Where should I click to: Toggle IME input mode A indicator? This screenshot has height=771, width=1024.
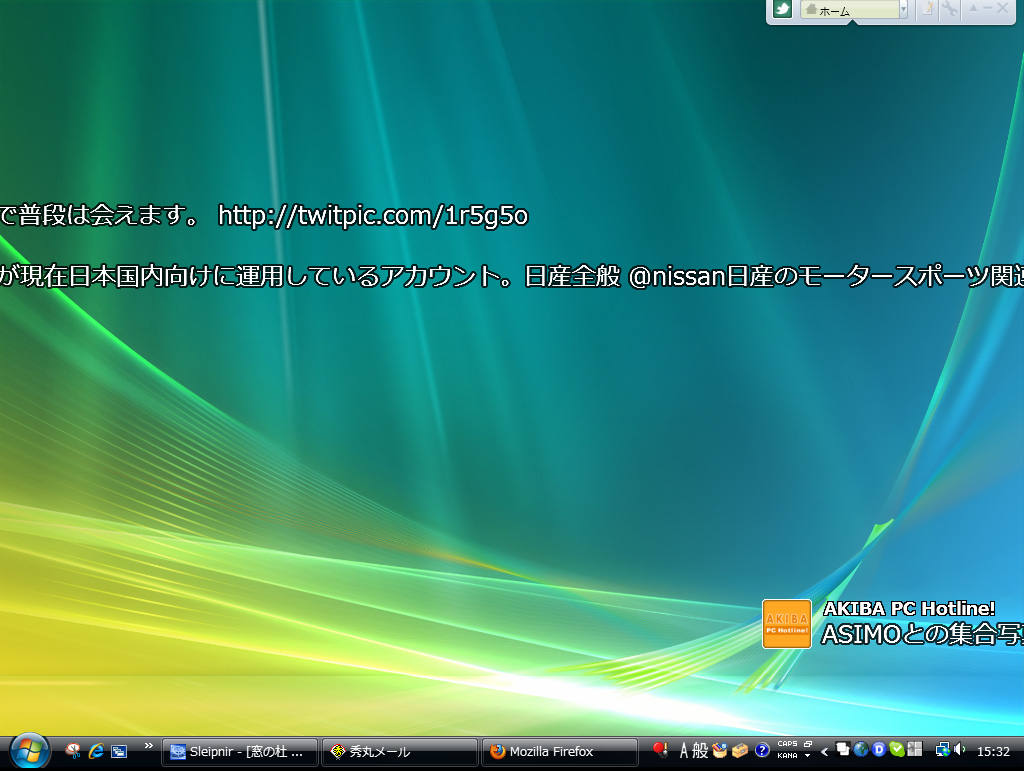coord(684,751)
